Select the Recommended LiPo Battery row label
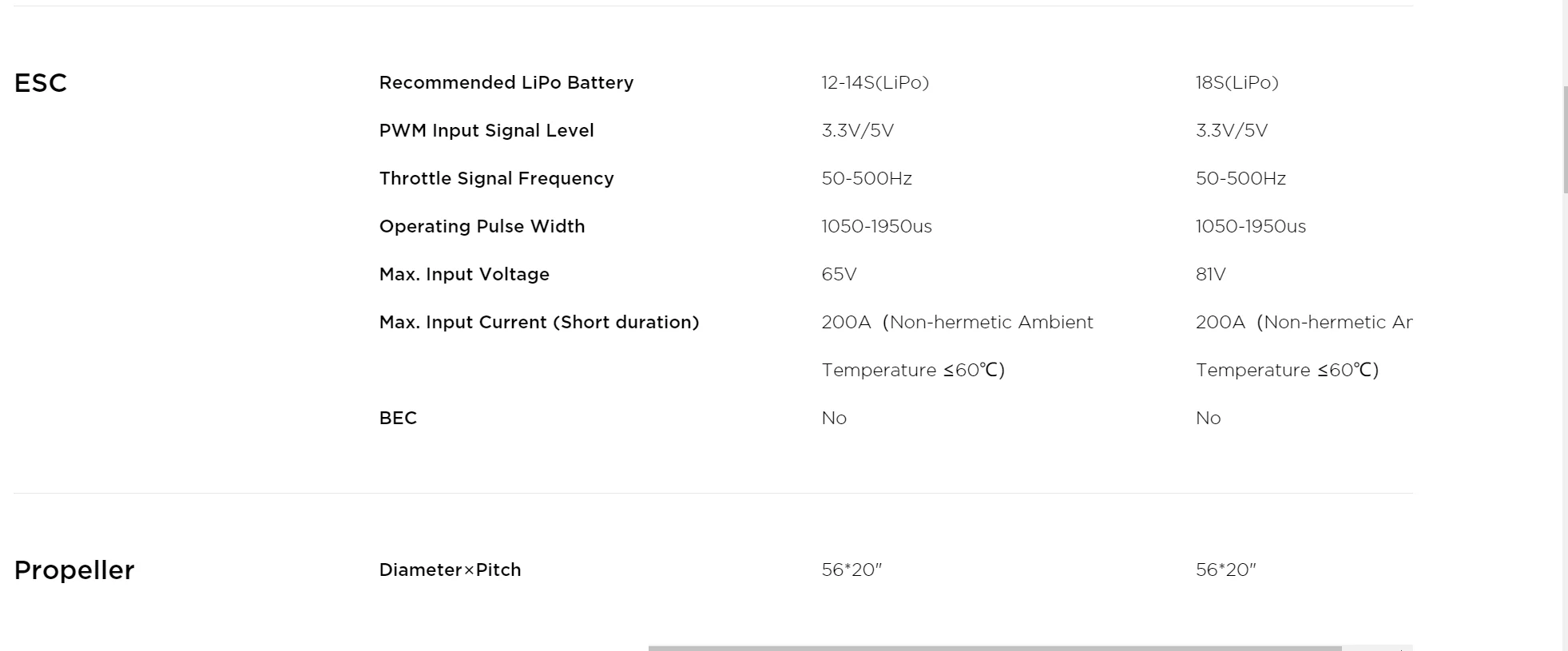1568x651 pixels. (506, 83)
